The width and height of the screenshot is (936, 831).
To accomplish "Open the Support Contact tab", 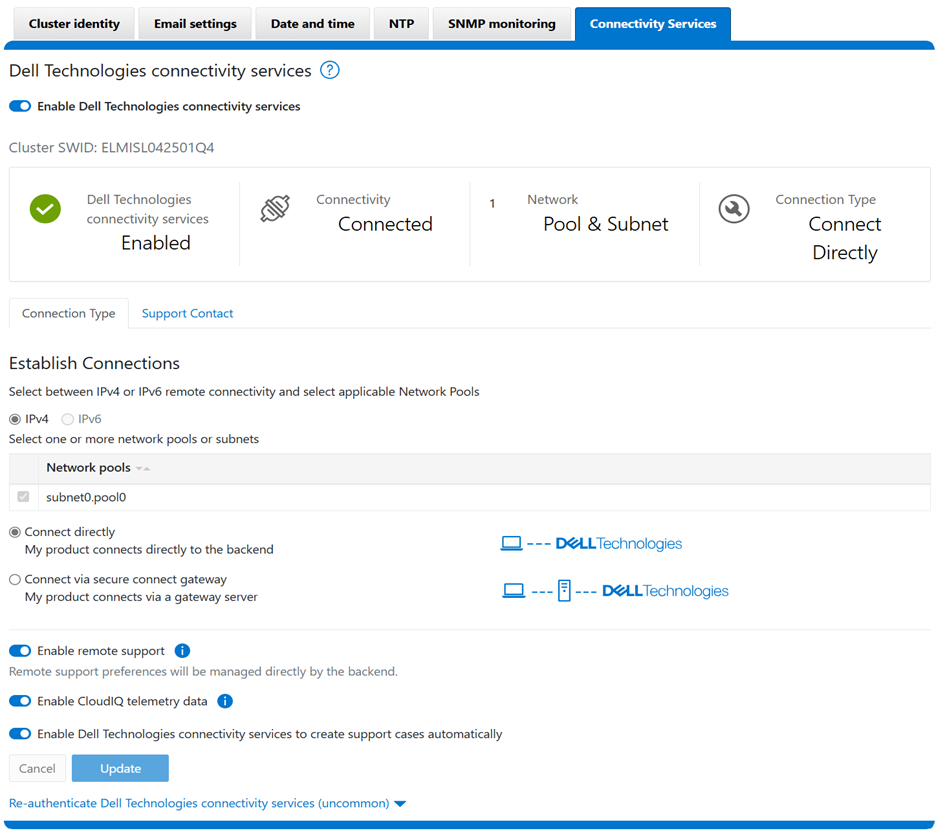I will click(x=187, y=313).
